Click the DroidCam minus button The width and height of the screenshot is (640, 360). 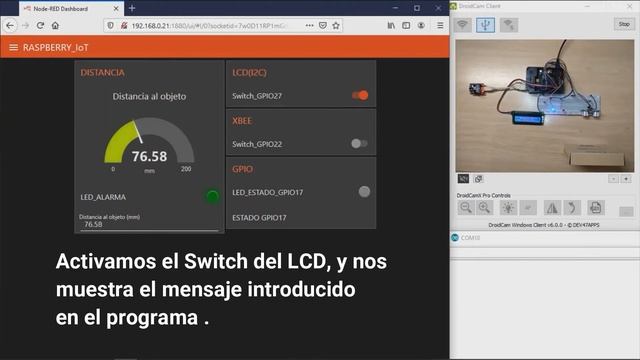(x=613, y=179)
